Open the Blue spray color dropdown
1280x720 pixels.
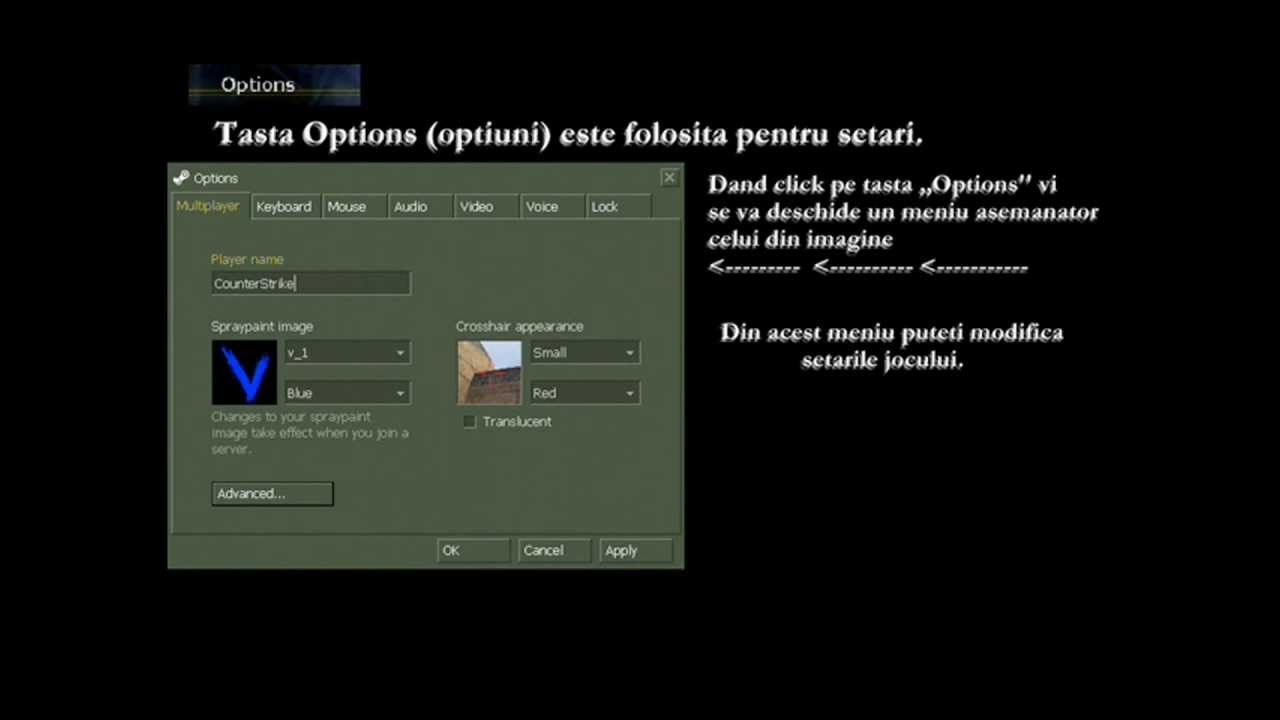click(x=347, y=393)
